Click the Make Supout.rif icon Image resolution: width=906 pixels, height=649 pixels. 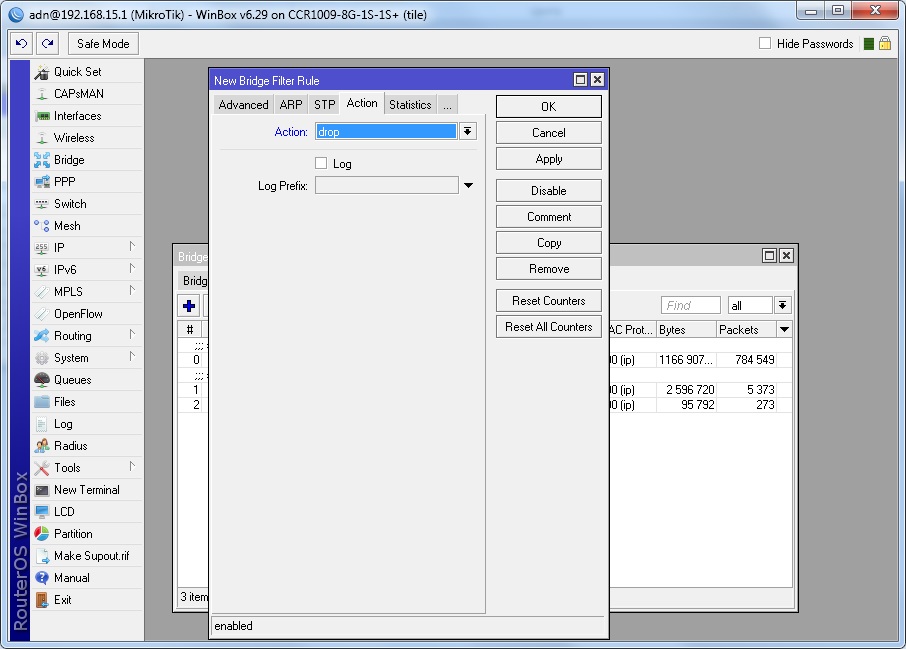pyautogui.click(x=42, y=556)
